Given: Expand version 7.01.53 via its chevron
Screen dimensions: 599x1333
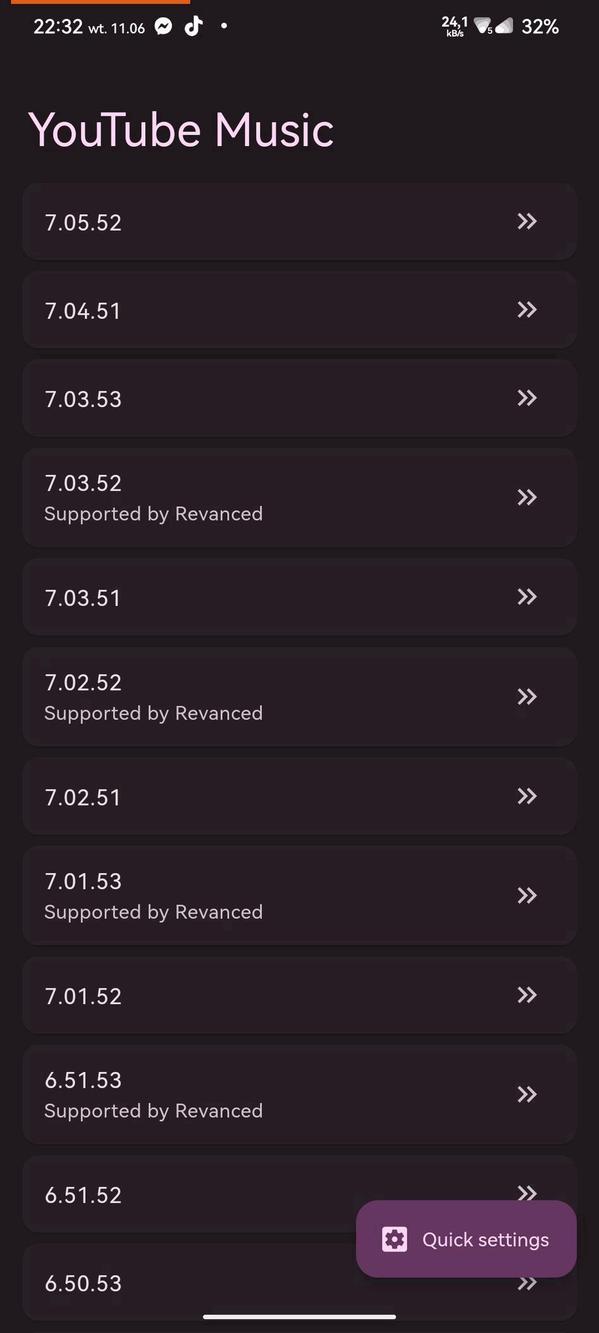Looking at the screenshot, I should (x=527, y=895).
